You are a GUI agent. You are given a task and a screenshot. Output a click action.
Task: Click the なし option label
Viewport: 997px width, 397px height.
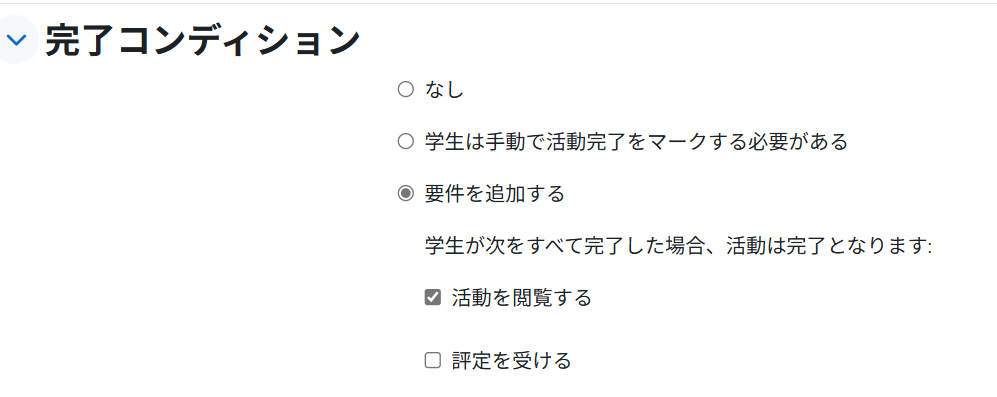click(444, 90)
